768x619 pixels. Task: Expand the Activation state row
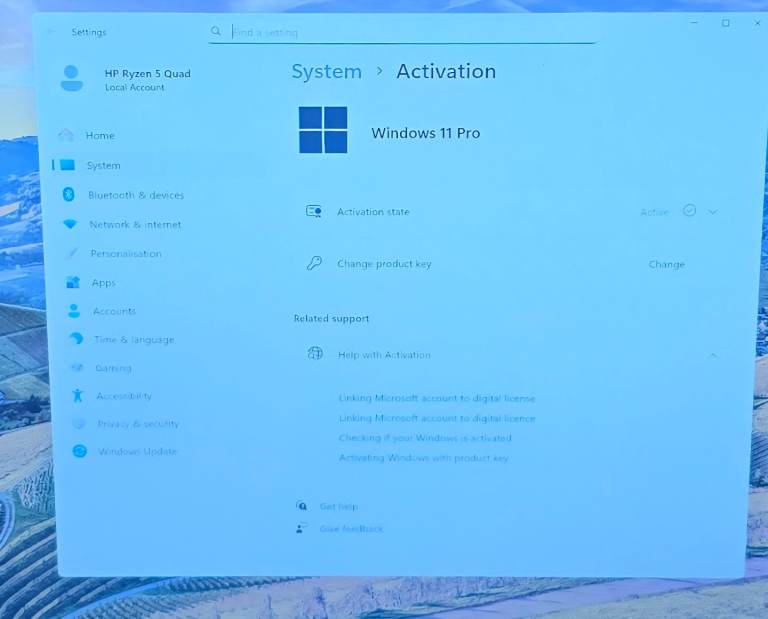(713, 212)
